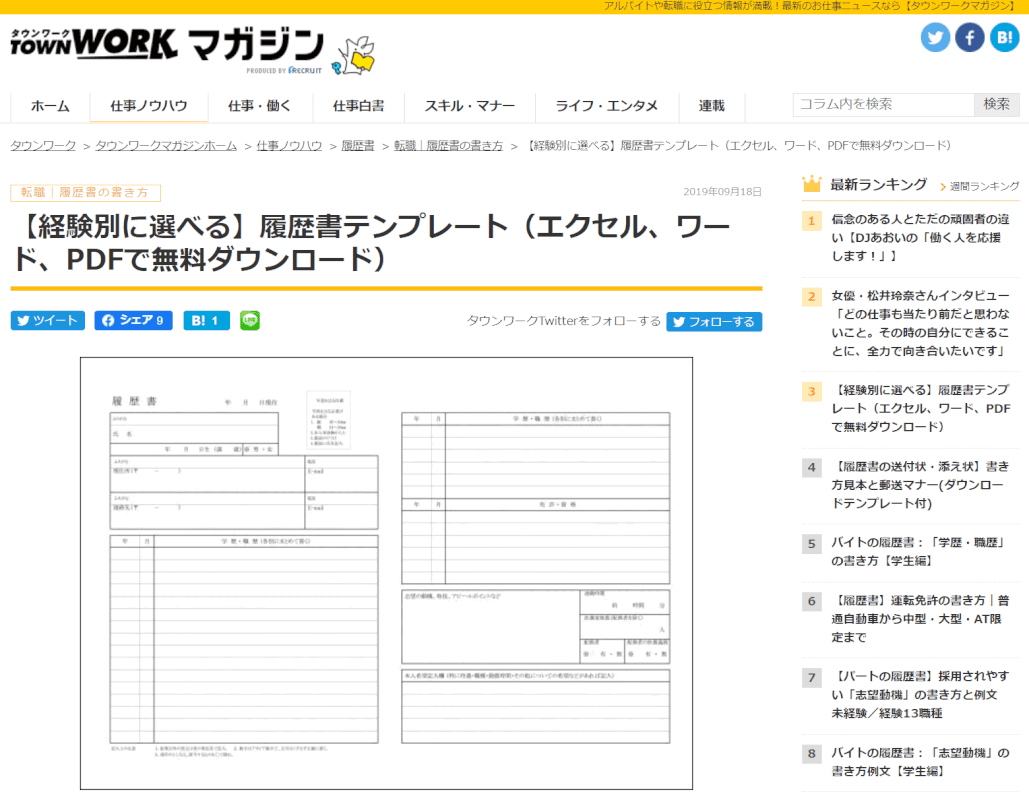Click the 履歴書 breadcrumb link
The width and height of the screenshot is (1029, 800).
pyautogui.click(x=358, y=146)
